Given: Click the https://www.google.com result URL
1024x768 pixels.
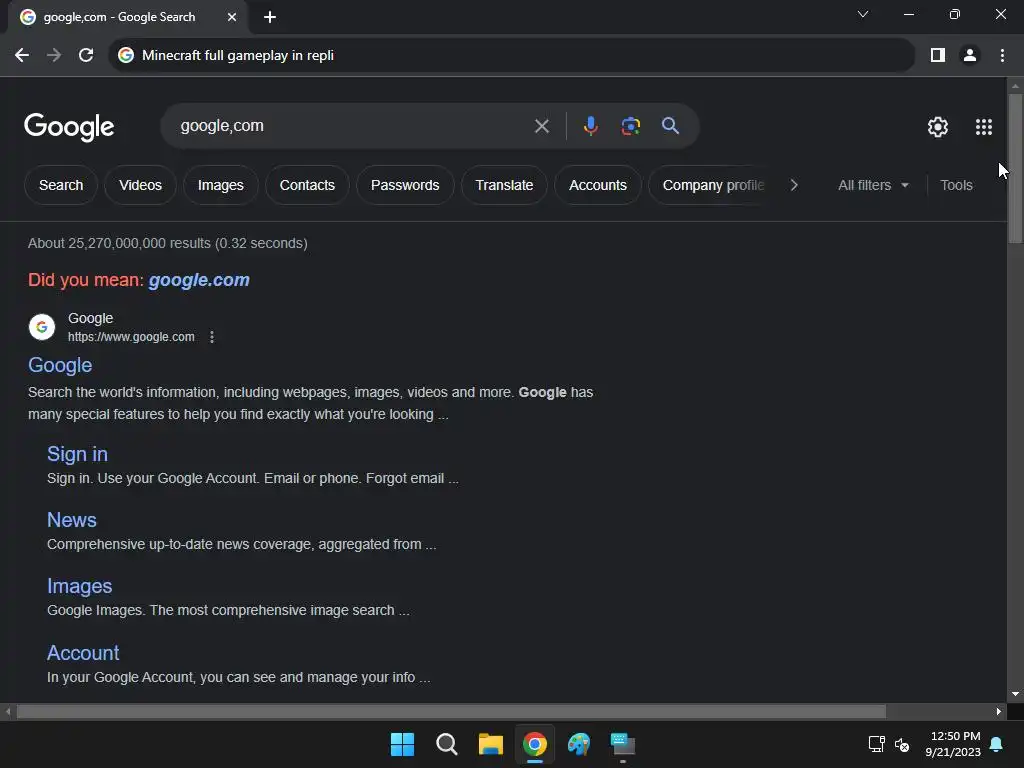Looking at the screenshot, I should click(131, 337).
